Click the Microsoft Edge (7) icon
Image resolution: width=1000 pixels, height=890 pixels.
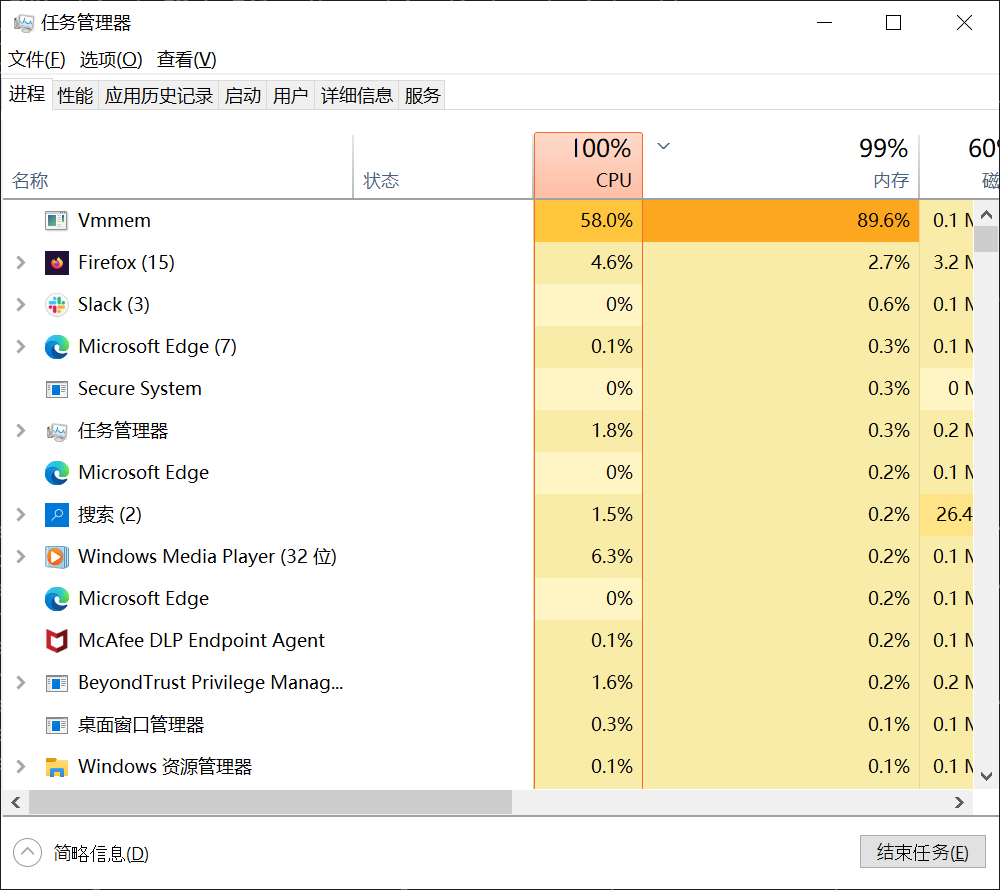click(56, 347)
